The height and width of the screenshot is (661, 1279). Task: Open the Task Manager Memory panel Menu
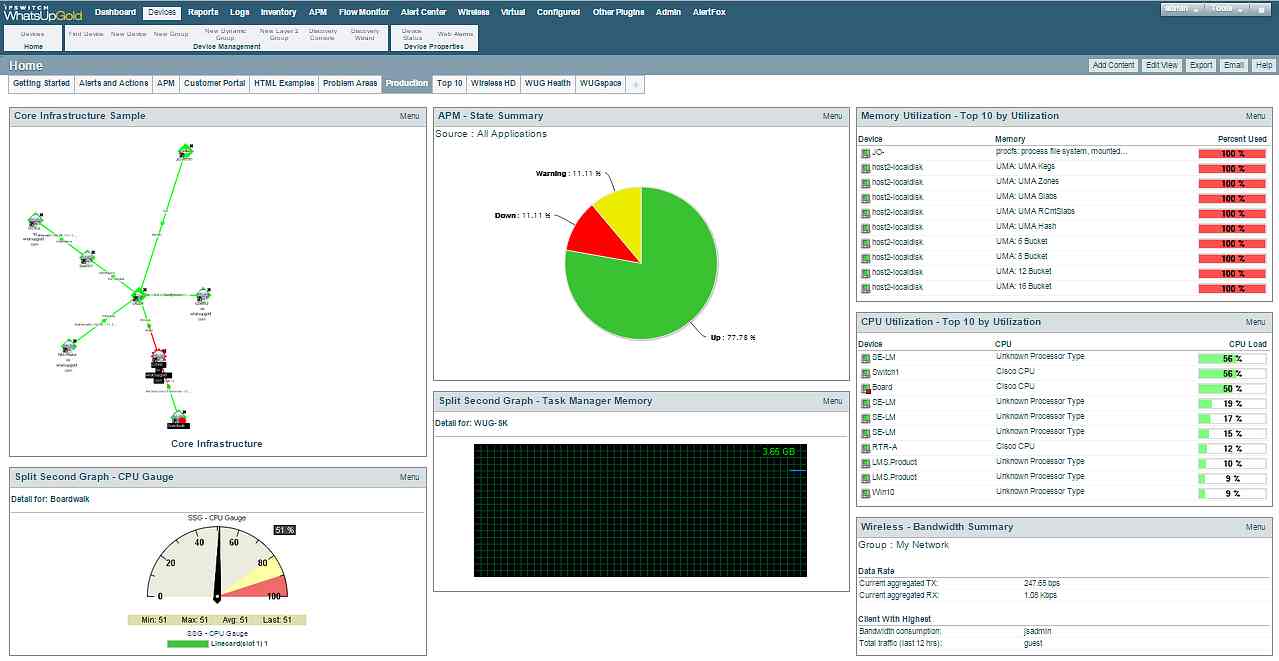pyautogui.click(x=832, y=401)
